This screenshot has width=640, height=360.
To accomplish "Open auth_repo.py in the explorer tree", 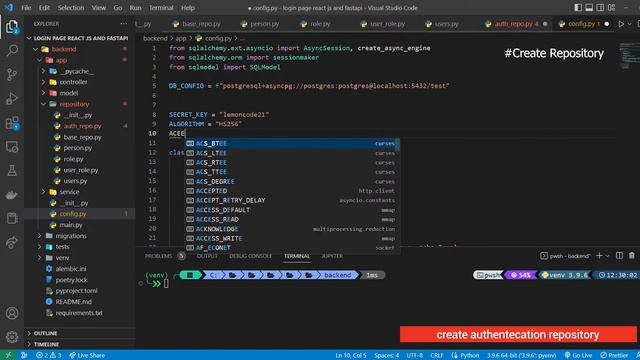I will [x=82, y=126].
